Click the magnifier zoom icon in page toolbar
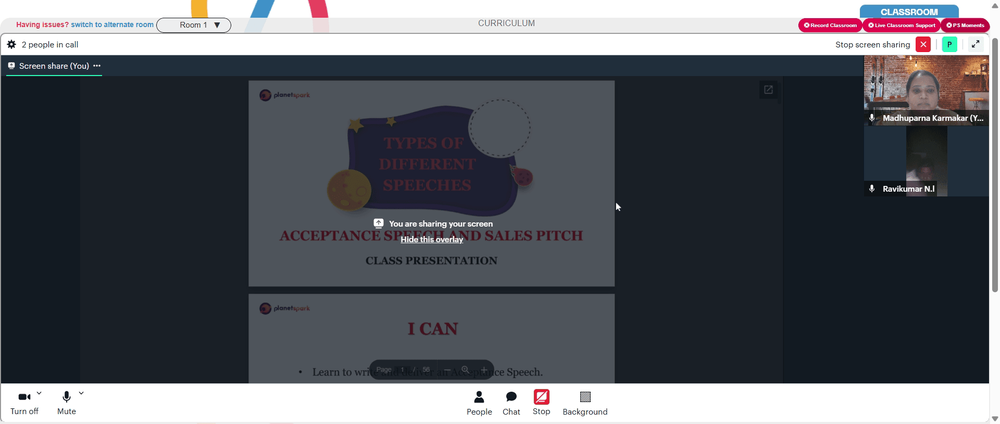 click(466, 370)
